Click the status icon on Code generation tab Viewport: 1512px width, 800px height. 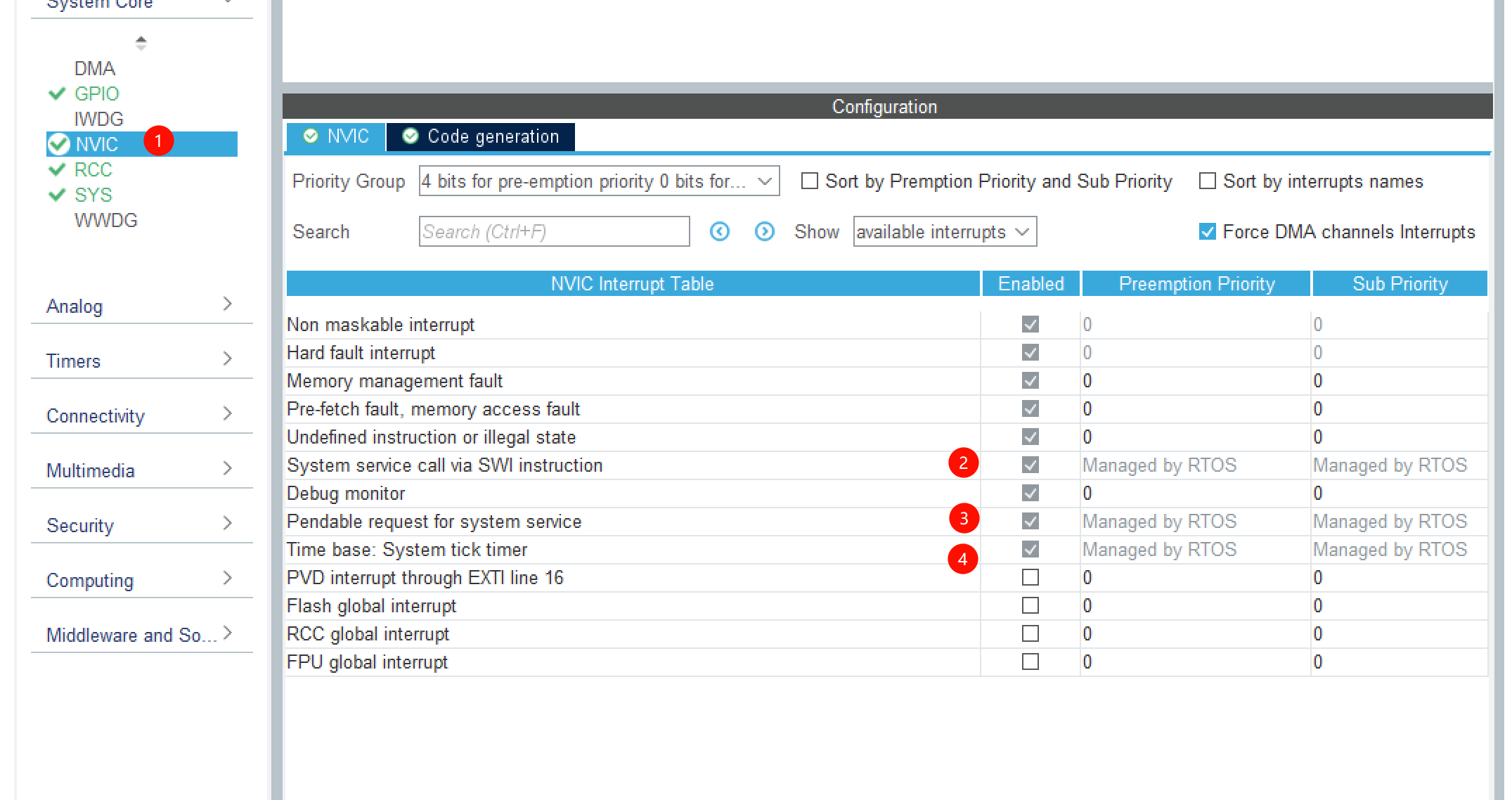pos(411,136)
